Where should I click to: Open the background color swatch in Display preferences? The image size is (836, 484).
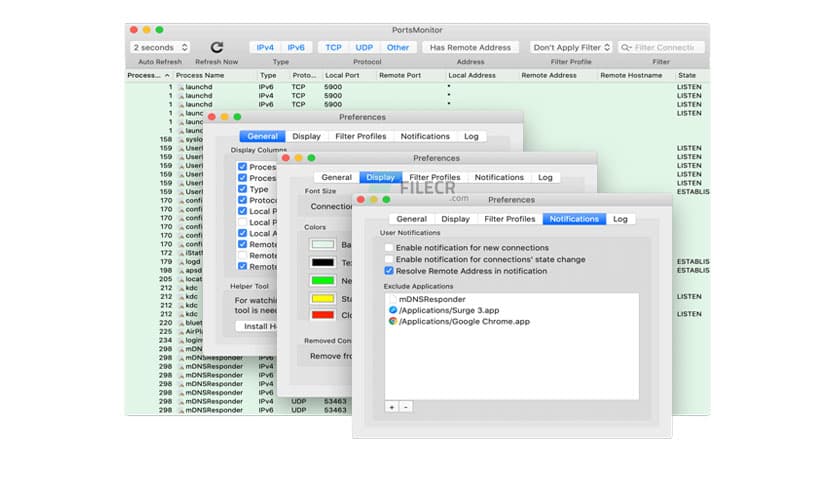(x=323, y=244)
